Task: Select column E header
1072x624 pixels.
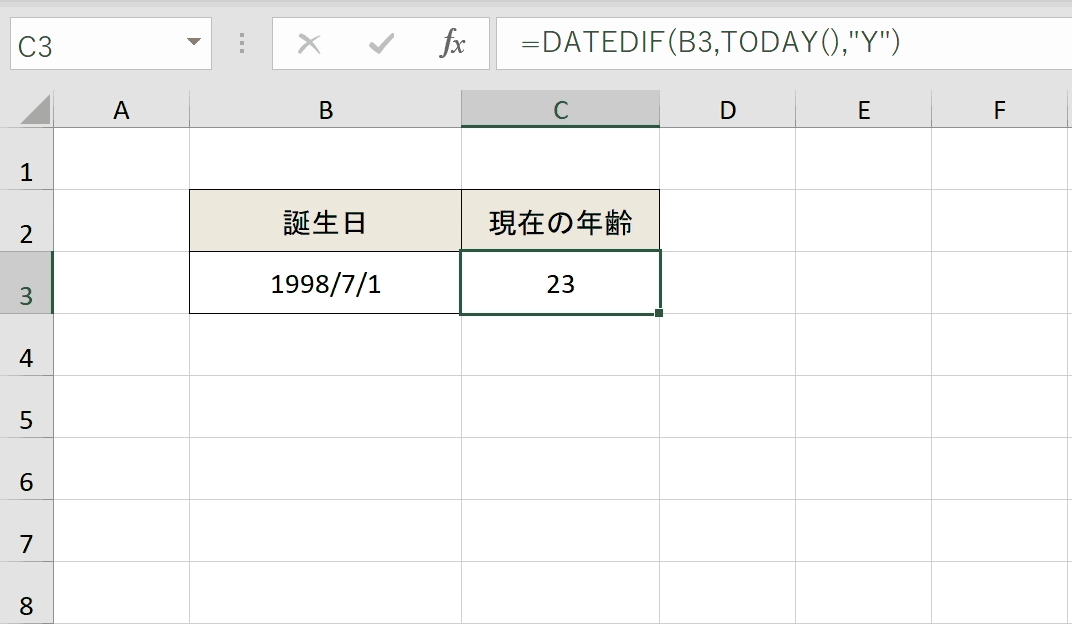Action: pos(863,109)
